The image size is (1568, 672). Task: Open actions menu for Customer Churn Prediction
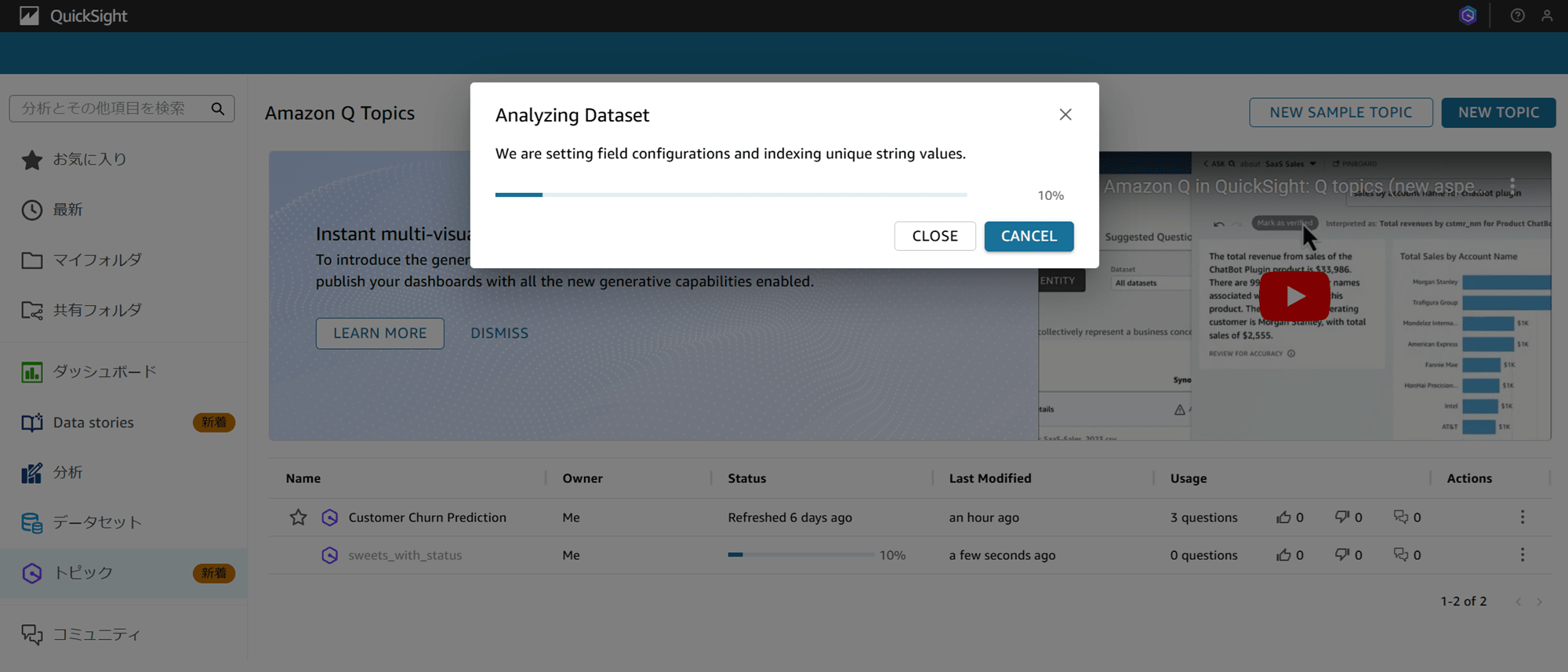coord(1523,518)
